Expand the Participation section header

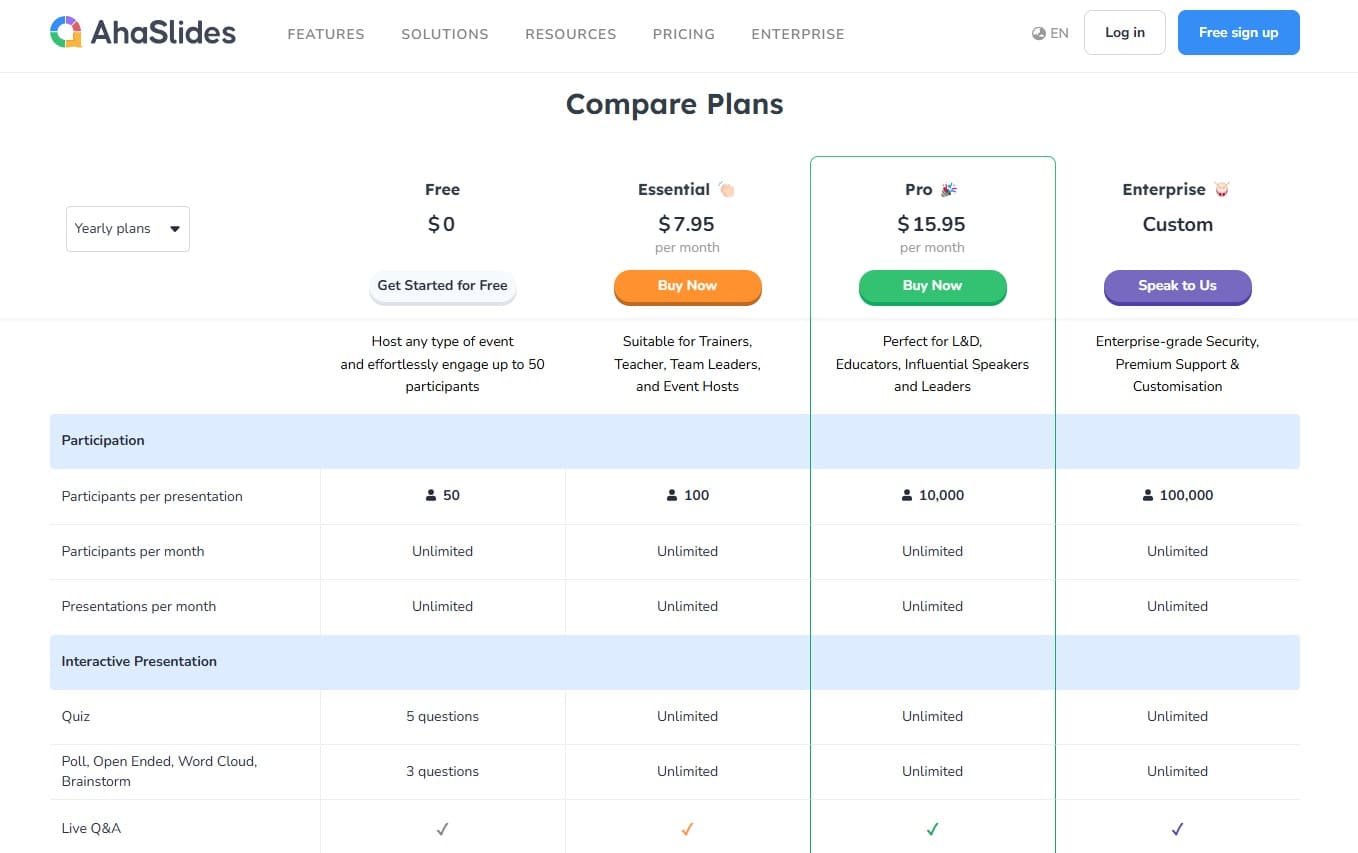point(102,440)
